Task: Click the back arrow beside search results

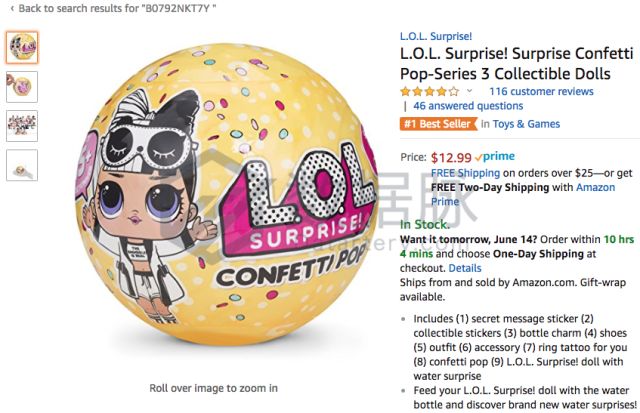Action: point(12,8)
